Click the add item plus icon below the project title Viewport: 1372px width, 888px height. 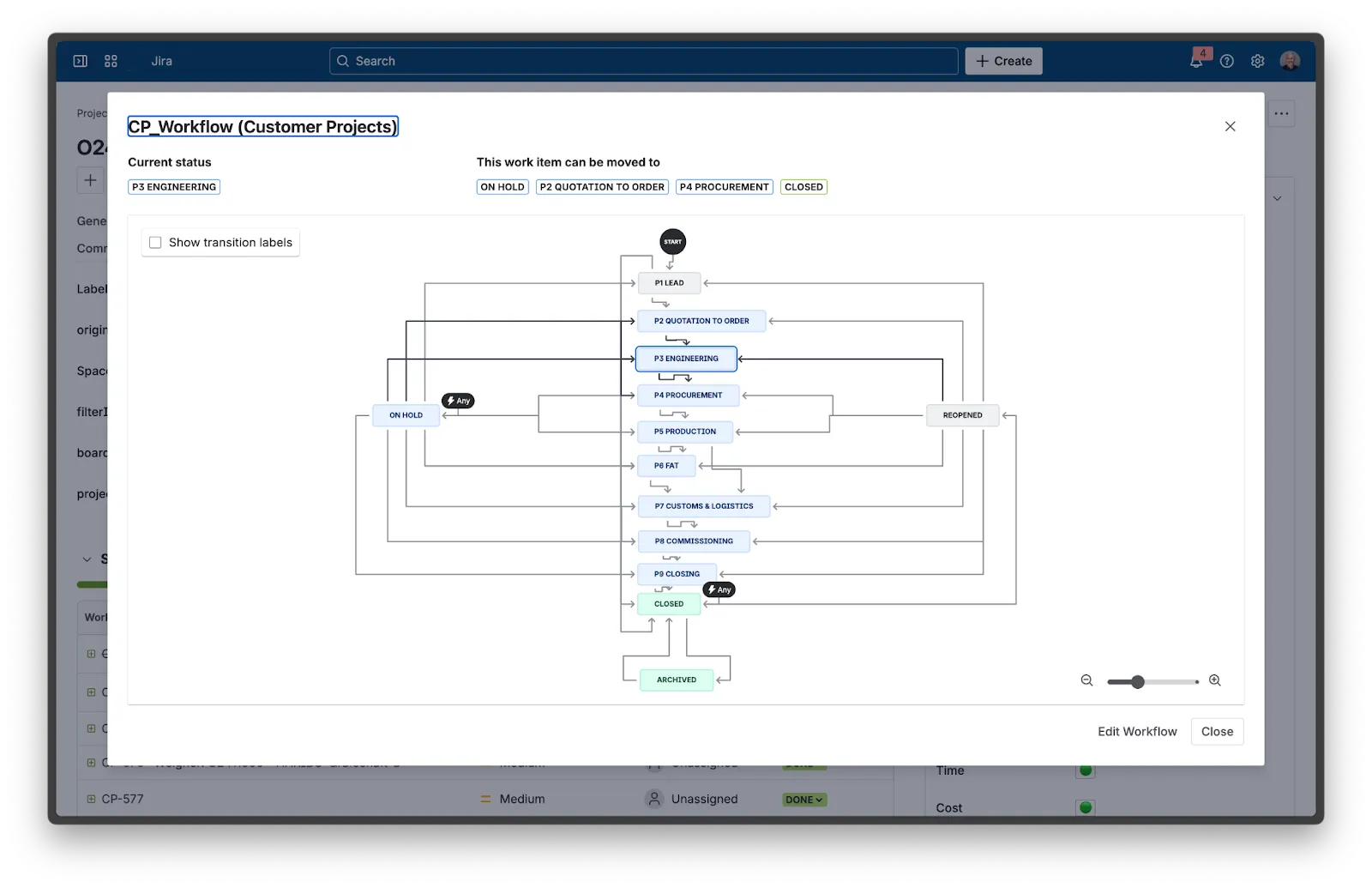(90, 180)
